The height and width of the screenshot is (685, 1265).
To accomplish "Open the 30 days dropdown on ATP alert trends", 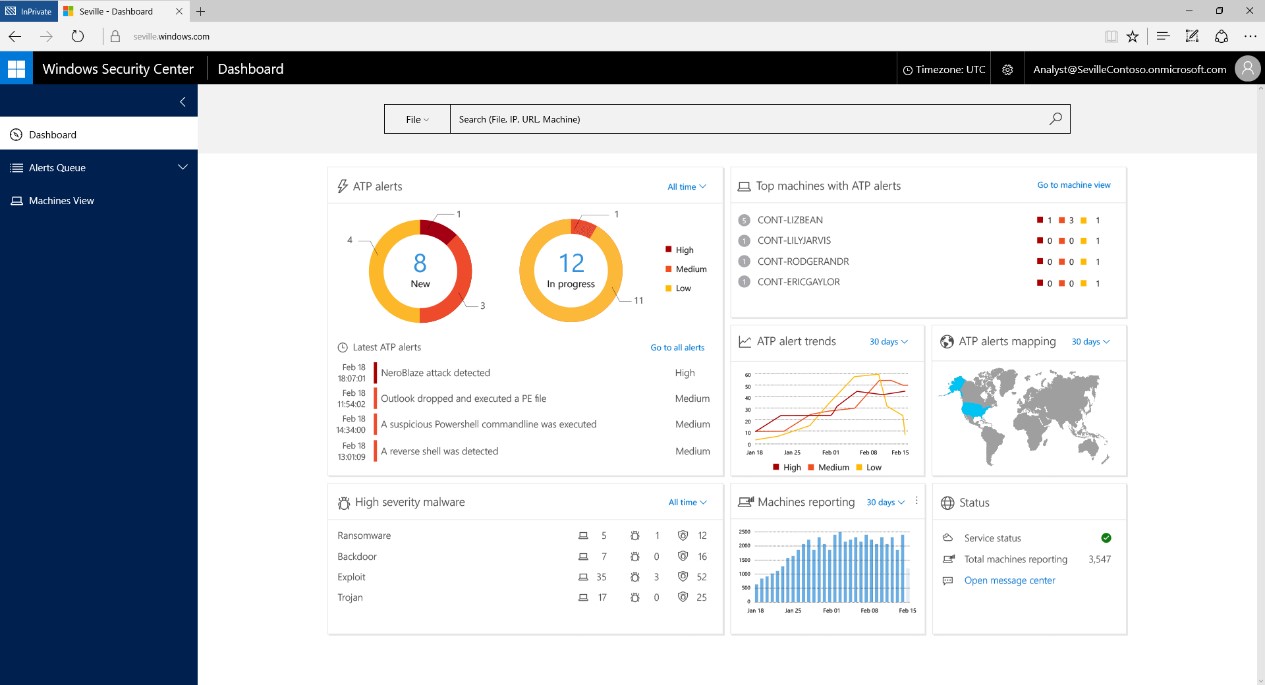I will pyautogui.click(x=888, y=341).
